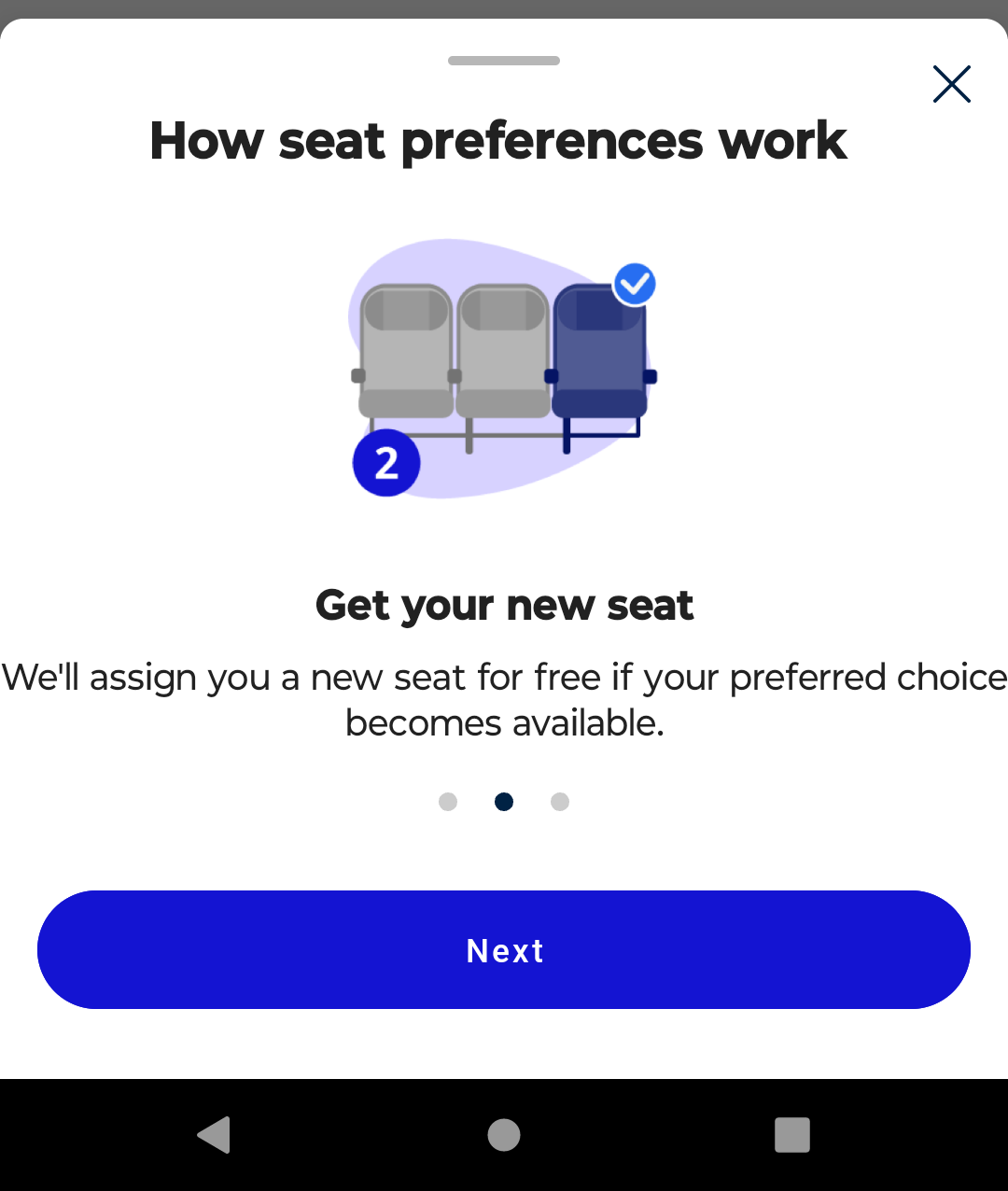Tap the middle gray seat illustration
This screenshot has width=1008, height=1191.
pos(503,355)
